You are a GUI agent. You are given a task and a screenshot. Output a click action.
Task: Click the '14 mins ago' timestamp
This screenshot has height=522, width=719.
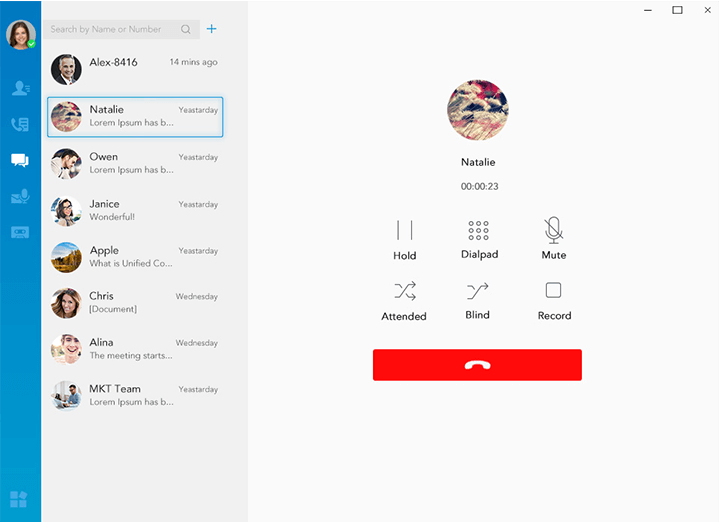click(194, 62)
